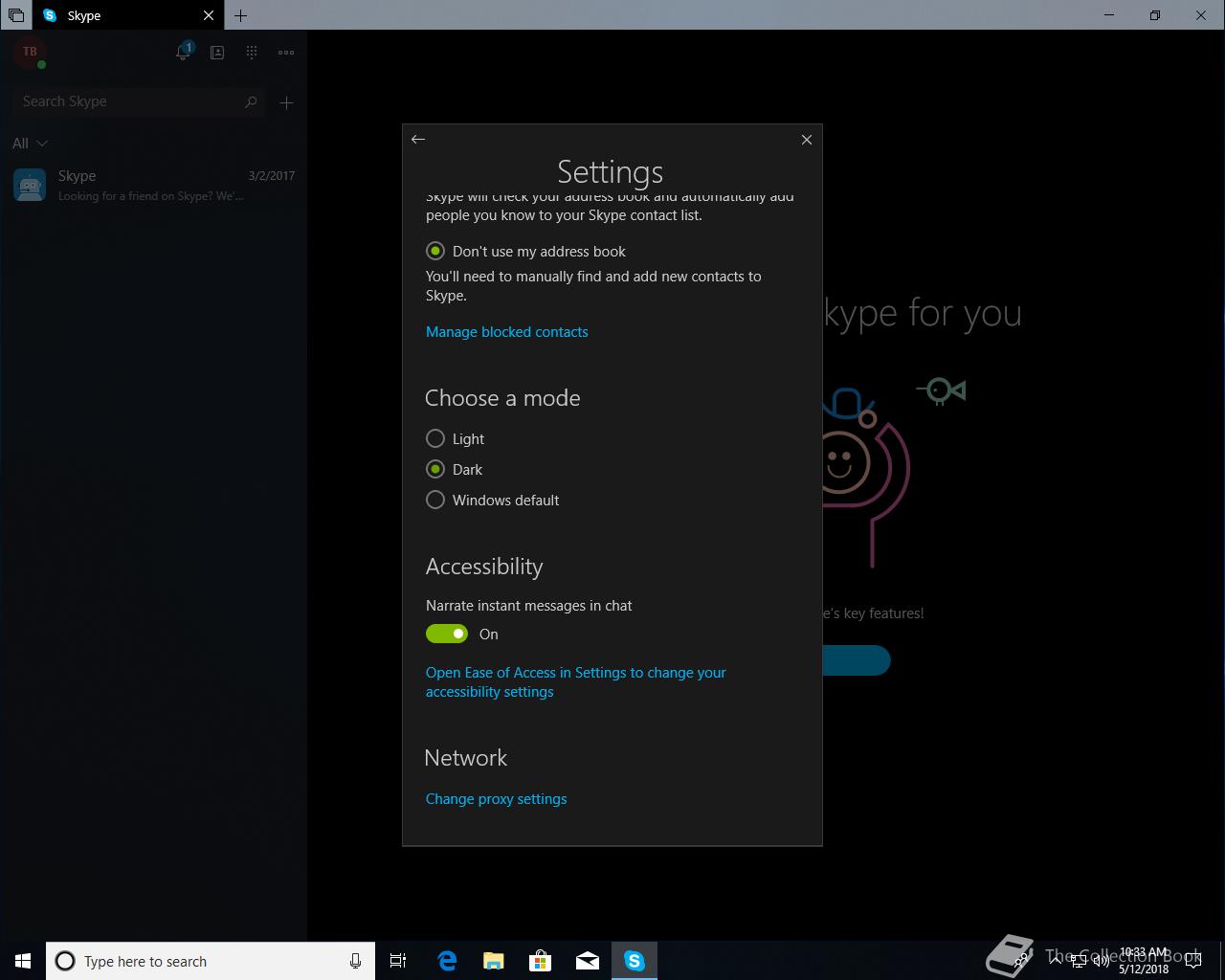Click the TB profile avatar
The height and width of the screenshot is (980, 1225).
pyautogui.click(x=30, y=53)
